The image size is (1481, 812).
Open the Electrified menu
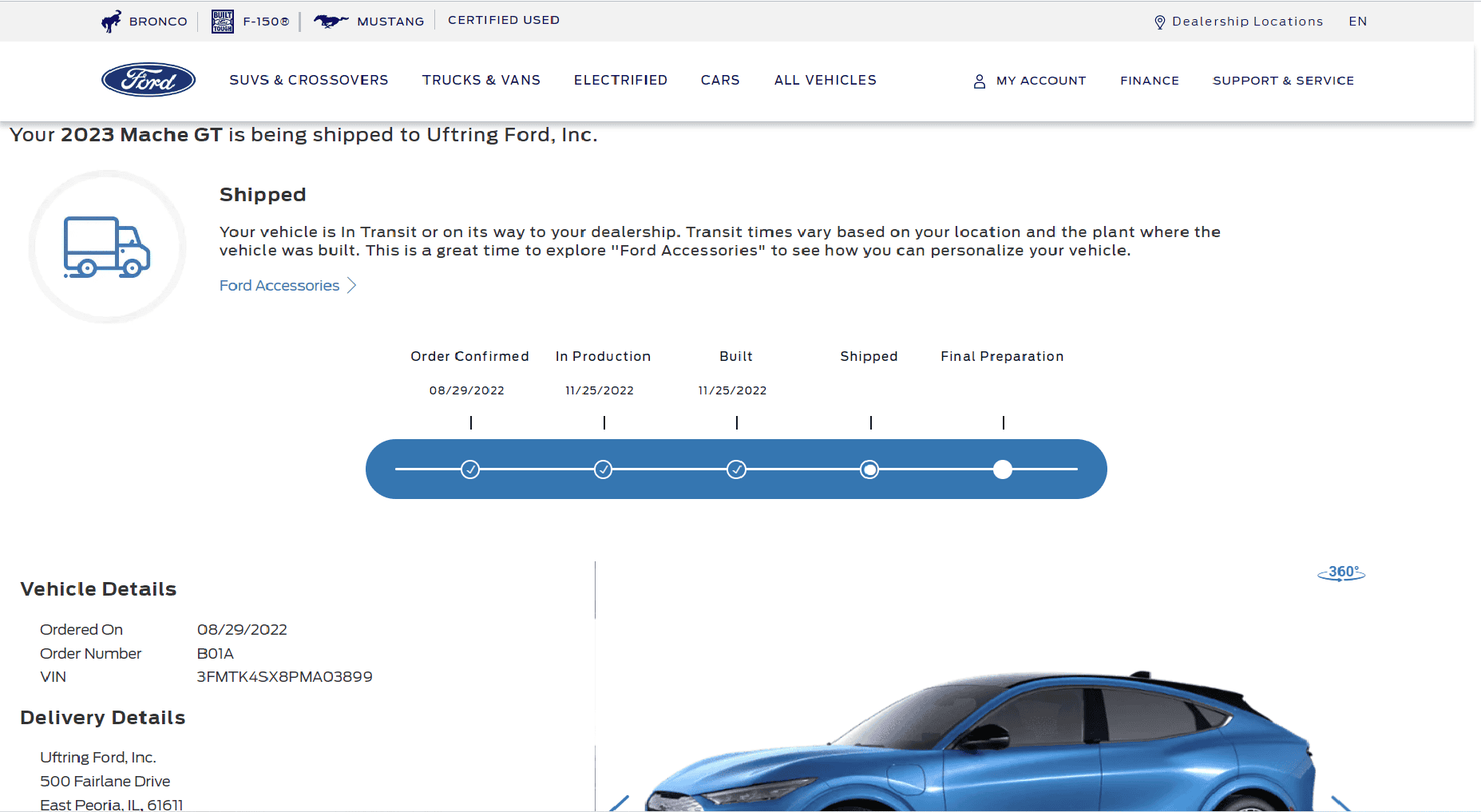tap(620, 80)
